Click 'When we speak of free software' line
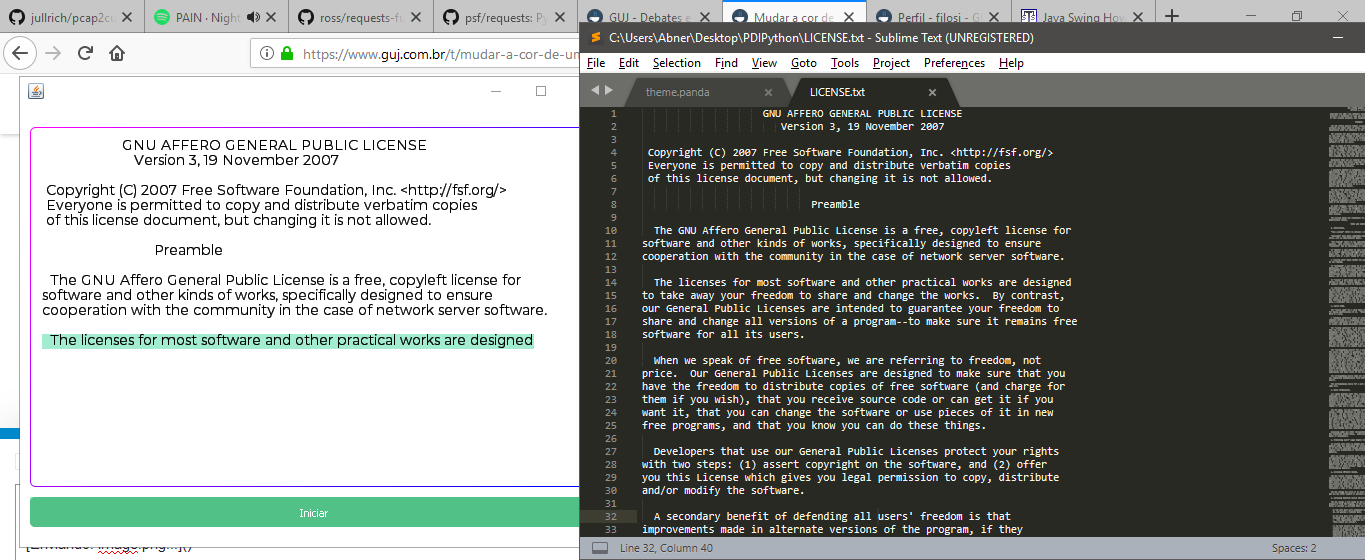Viewport: 1365px width, 560px height. tap(847, 360)
